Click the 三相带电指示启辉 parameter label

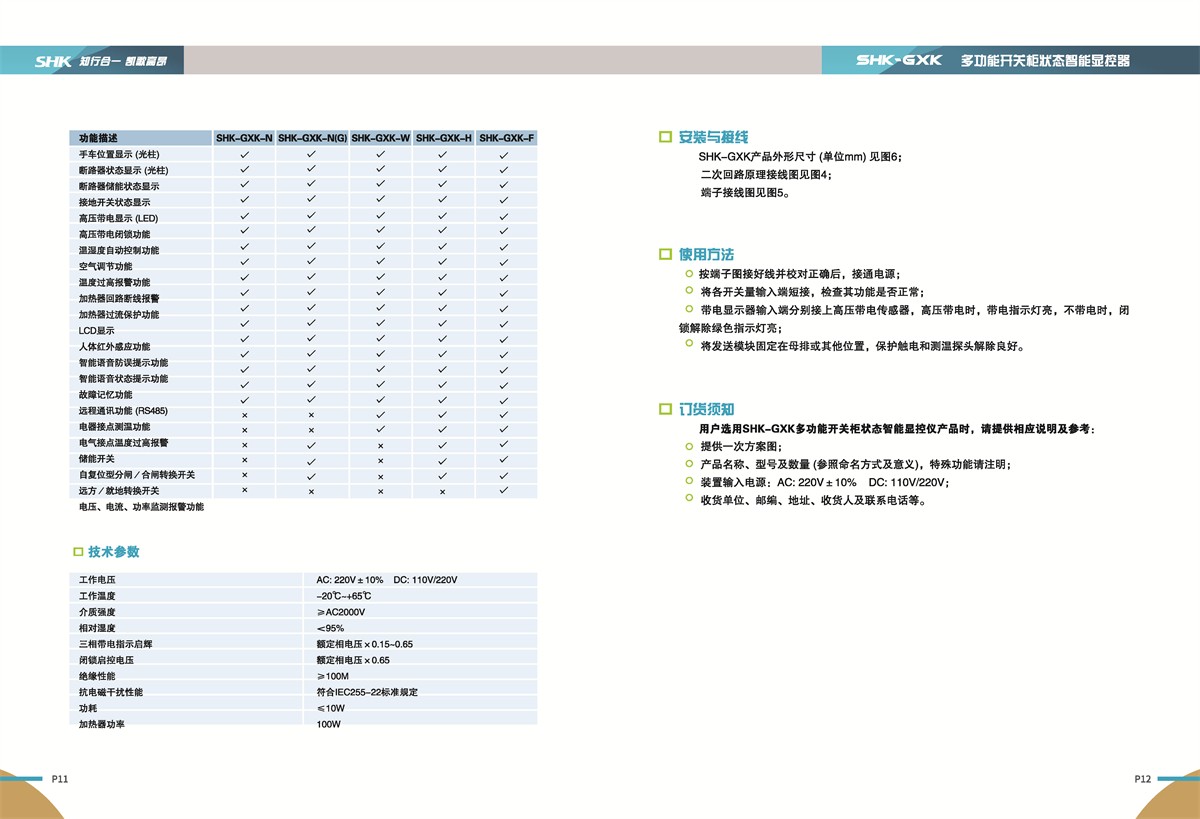tap(115, 644)
